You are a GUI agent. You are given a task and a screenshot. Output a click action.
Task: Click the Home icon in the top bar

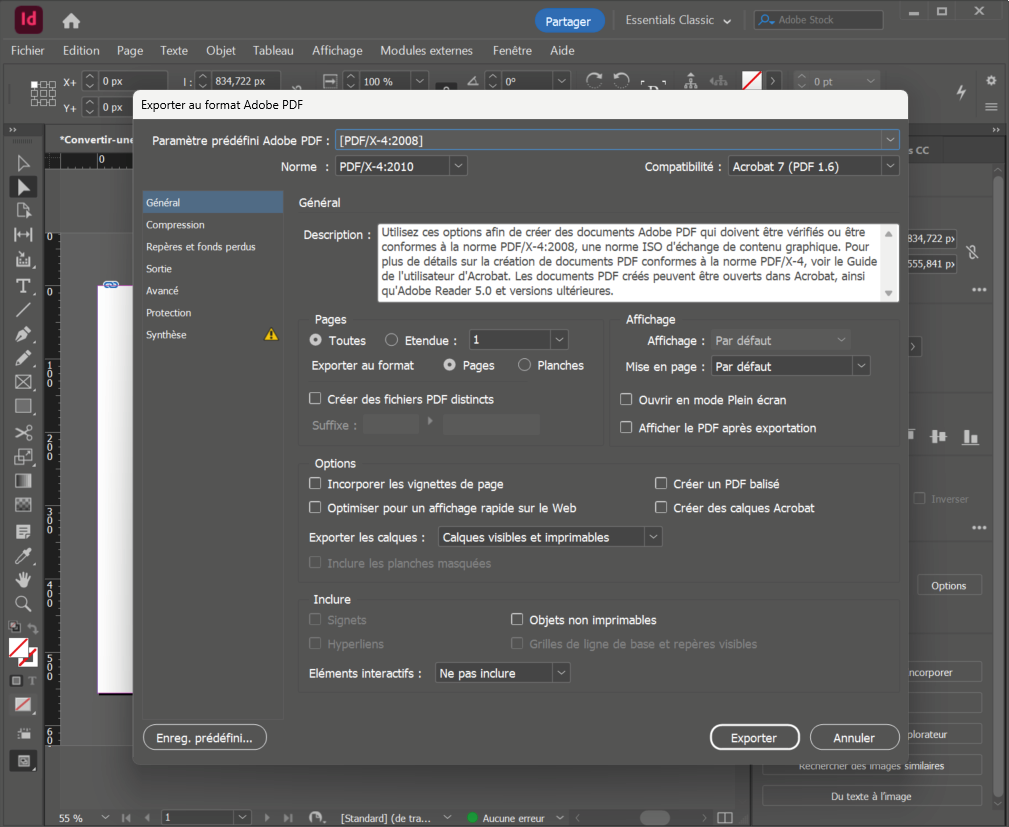[71, 21]
